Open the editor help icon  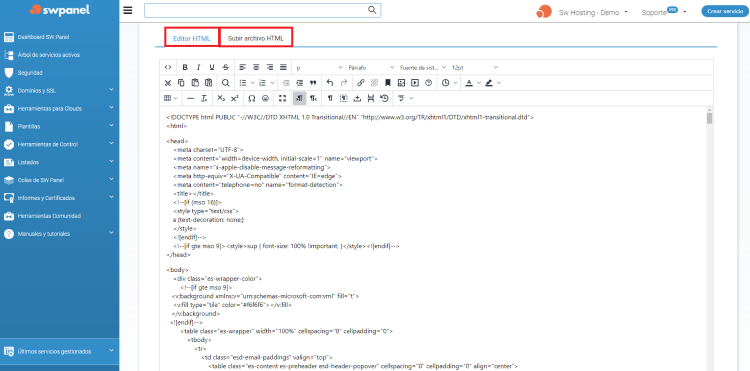coord(428,83)
